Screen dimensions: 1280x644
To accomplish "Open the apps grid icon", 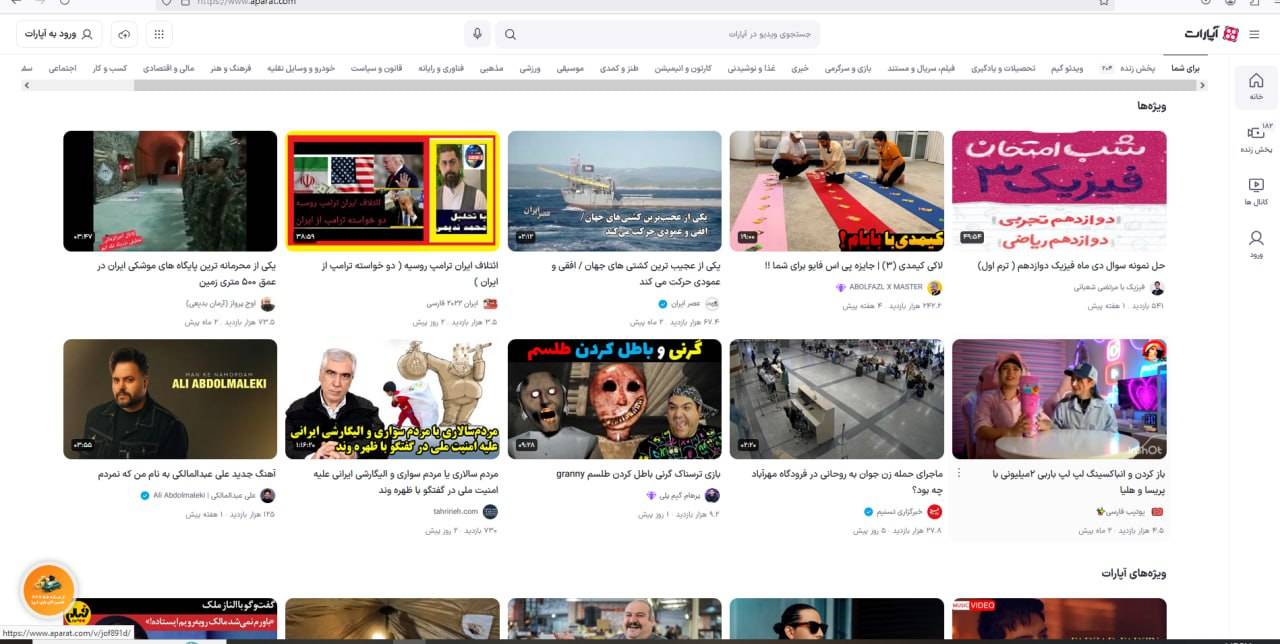I will point(158,34).
